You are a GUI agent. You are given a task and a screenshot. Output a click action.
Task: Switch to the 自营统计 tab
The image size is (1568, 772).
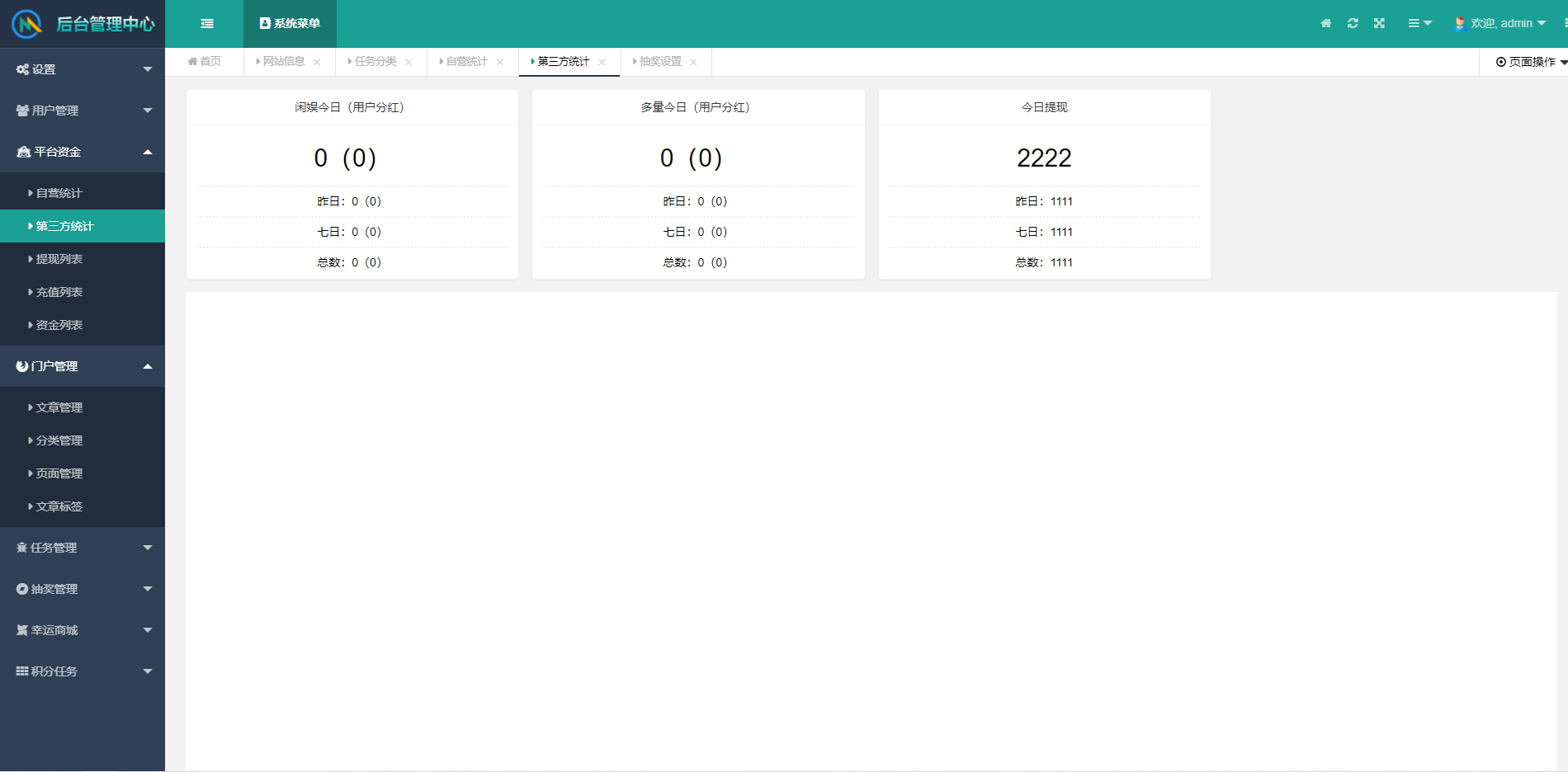pyautogui.click(x=466, y=61)
